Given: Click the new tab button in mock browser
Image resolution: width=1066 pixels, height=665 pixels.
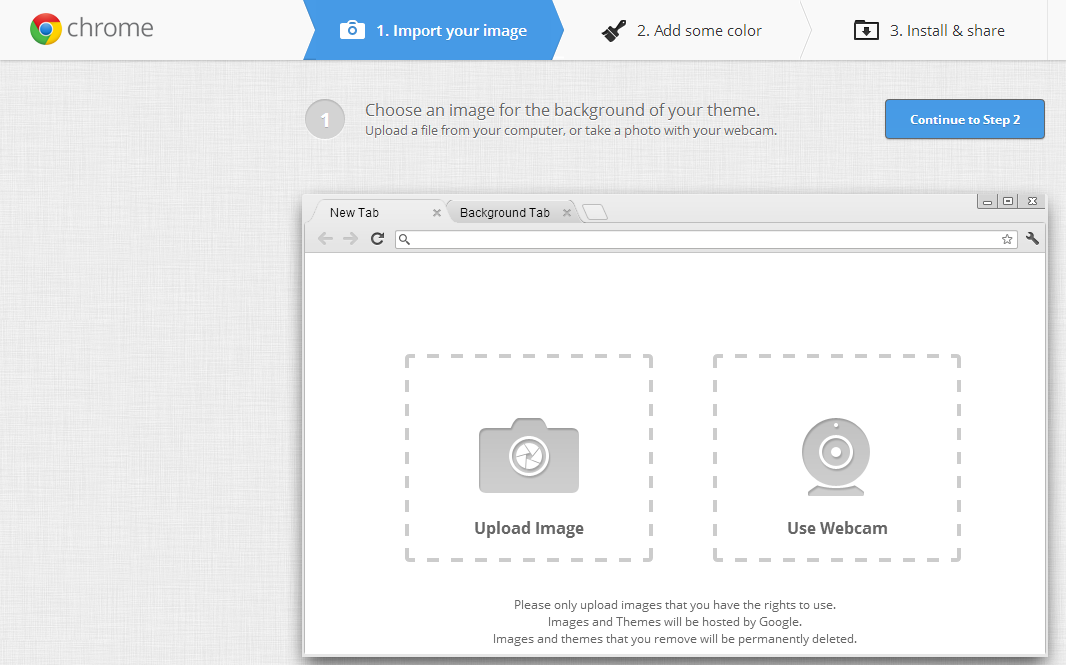Looking at the screenshot, I should 595,212.
